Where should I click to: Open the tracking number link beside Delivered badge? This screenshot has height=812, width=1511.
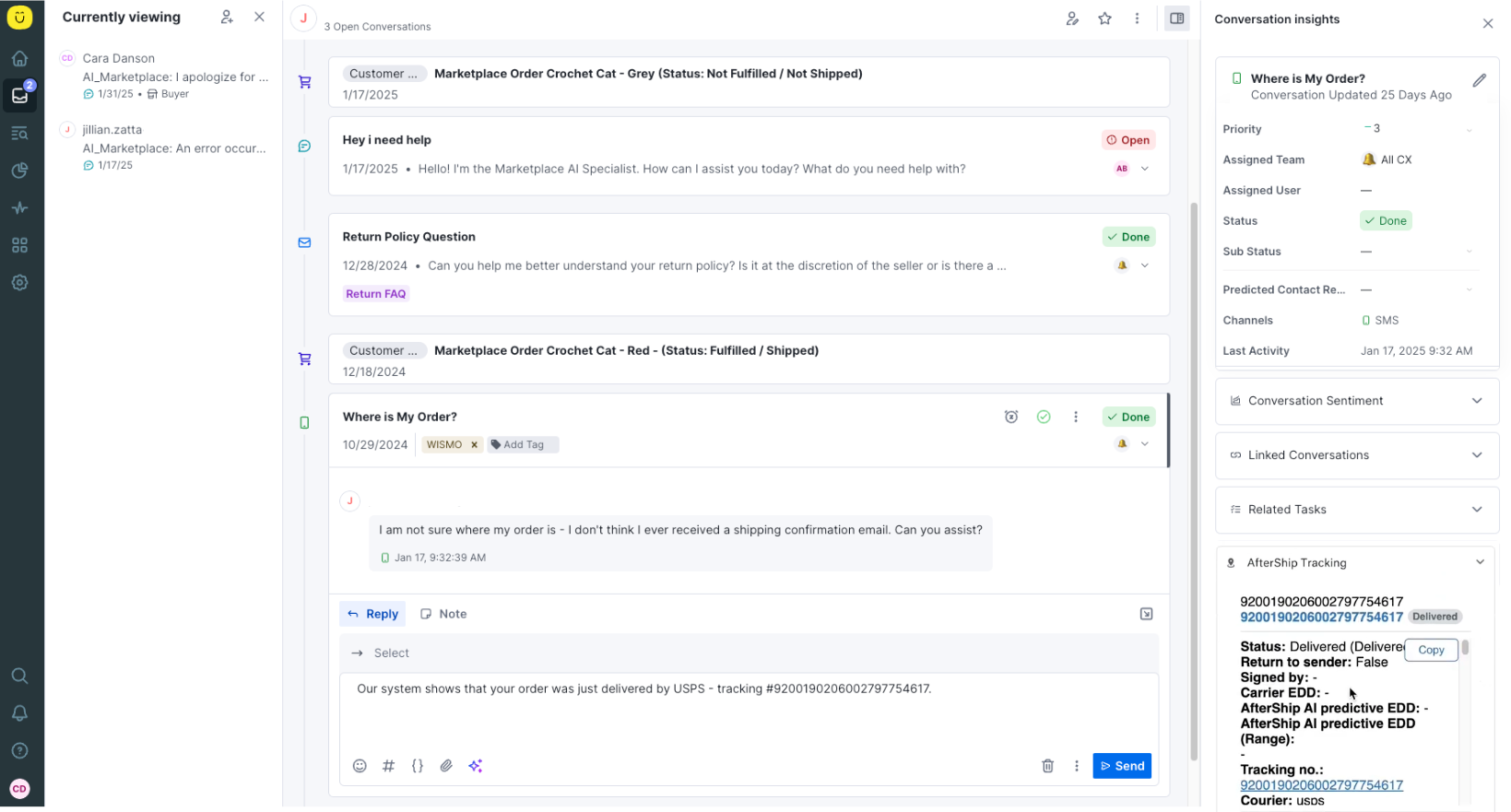tap(1321, 617)
